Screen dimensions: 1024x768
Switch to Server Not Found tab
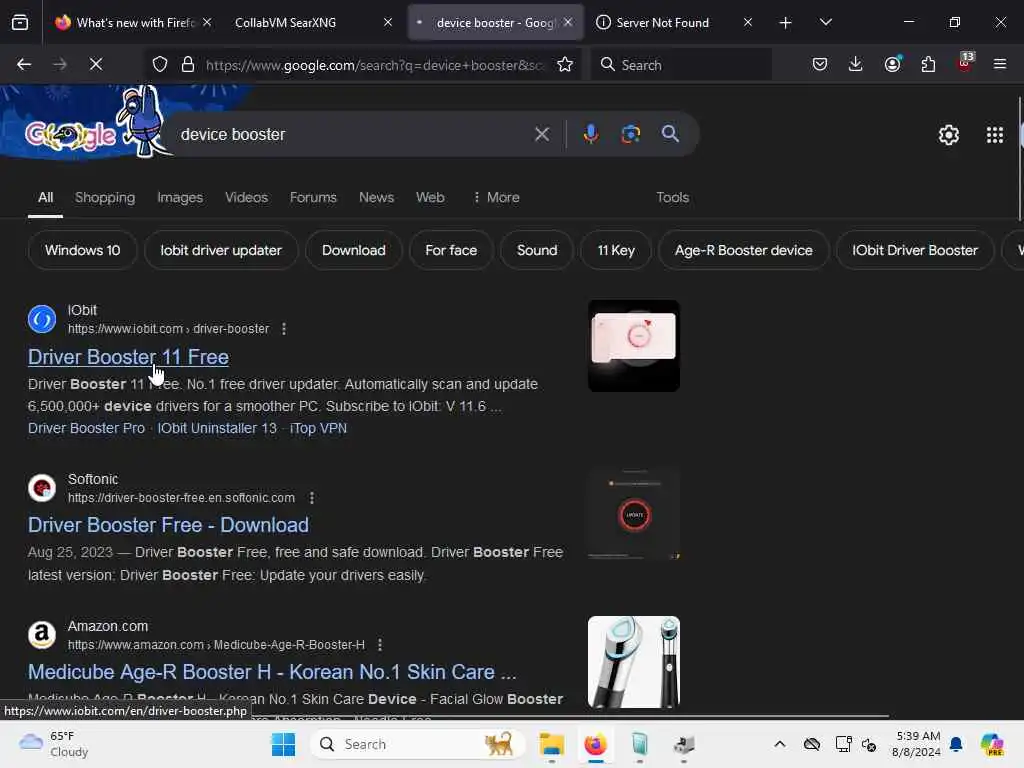(674, 23)
